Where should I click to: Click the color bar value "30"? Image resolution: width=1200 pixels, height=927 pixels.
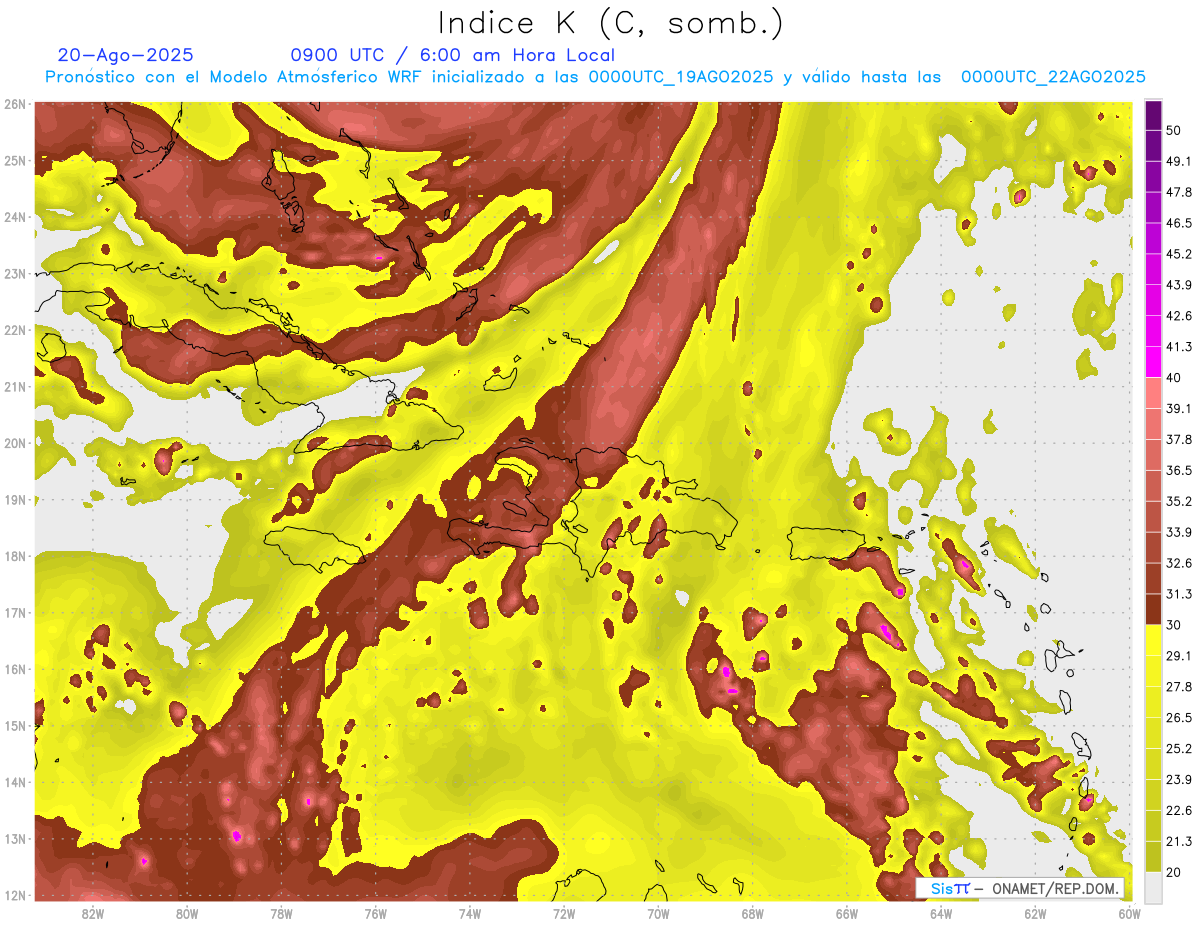[x=1174, y=625]
